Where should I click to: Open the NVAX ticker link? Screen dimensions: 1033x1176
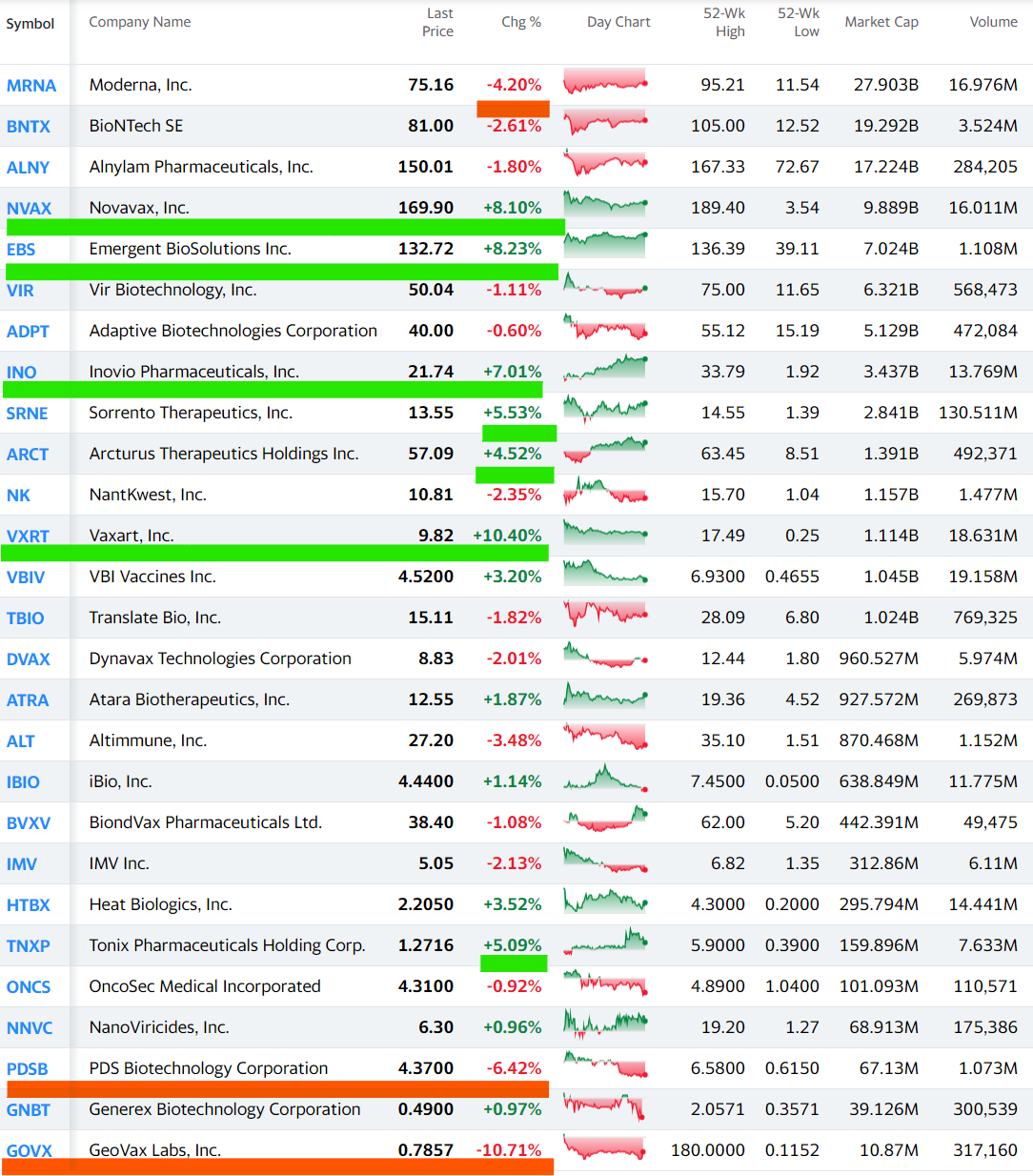30,209
